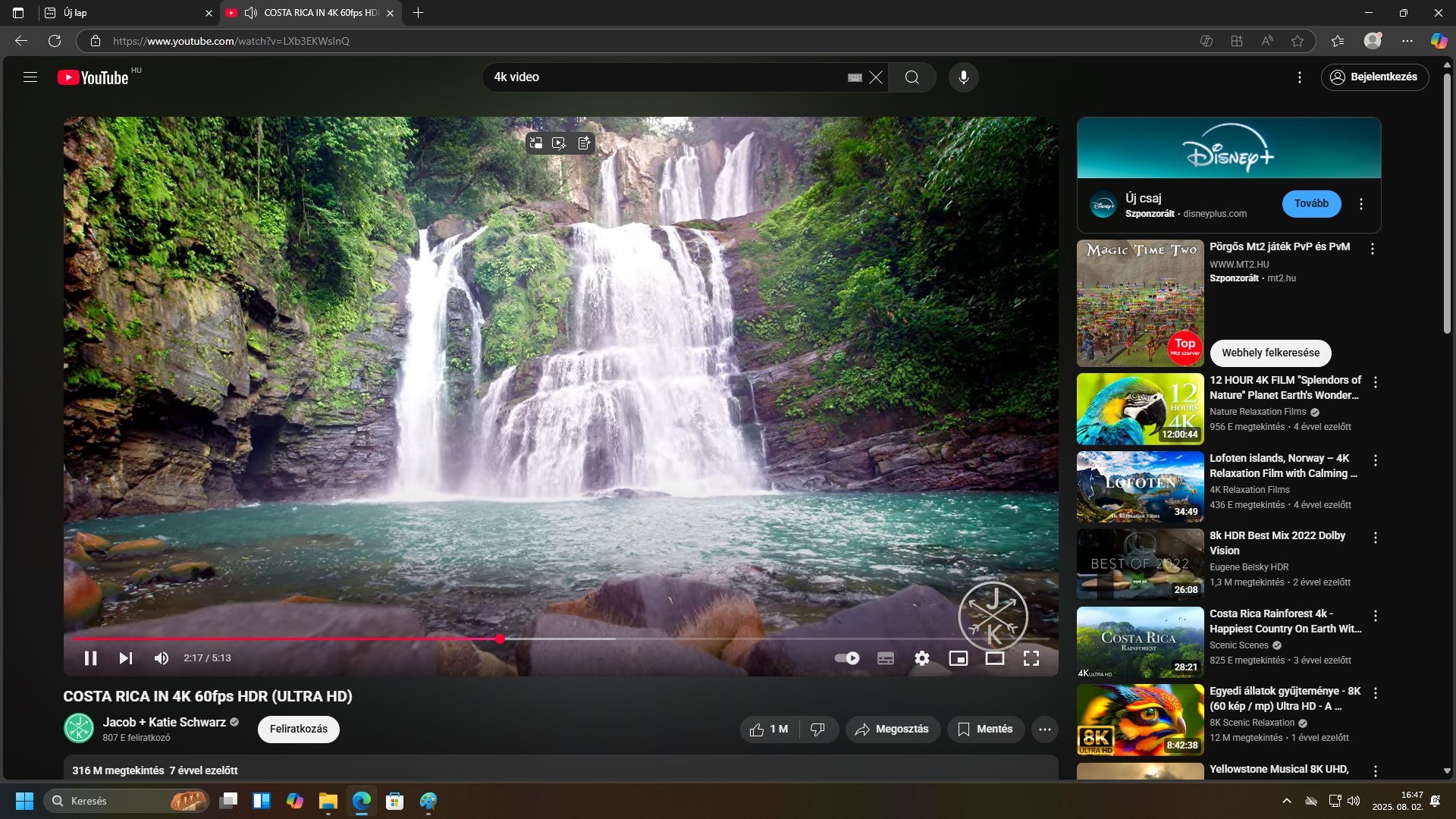Mute the video volume

coord(161,658)
